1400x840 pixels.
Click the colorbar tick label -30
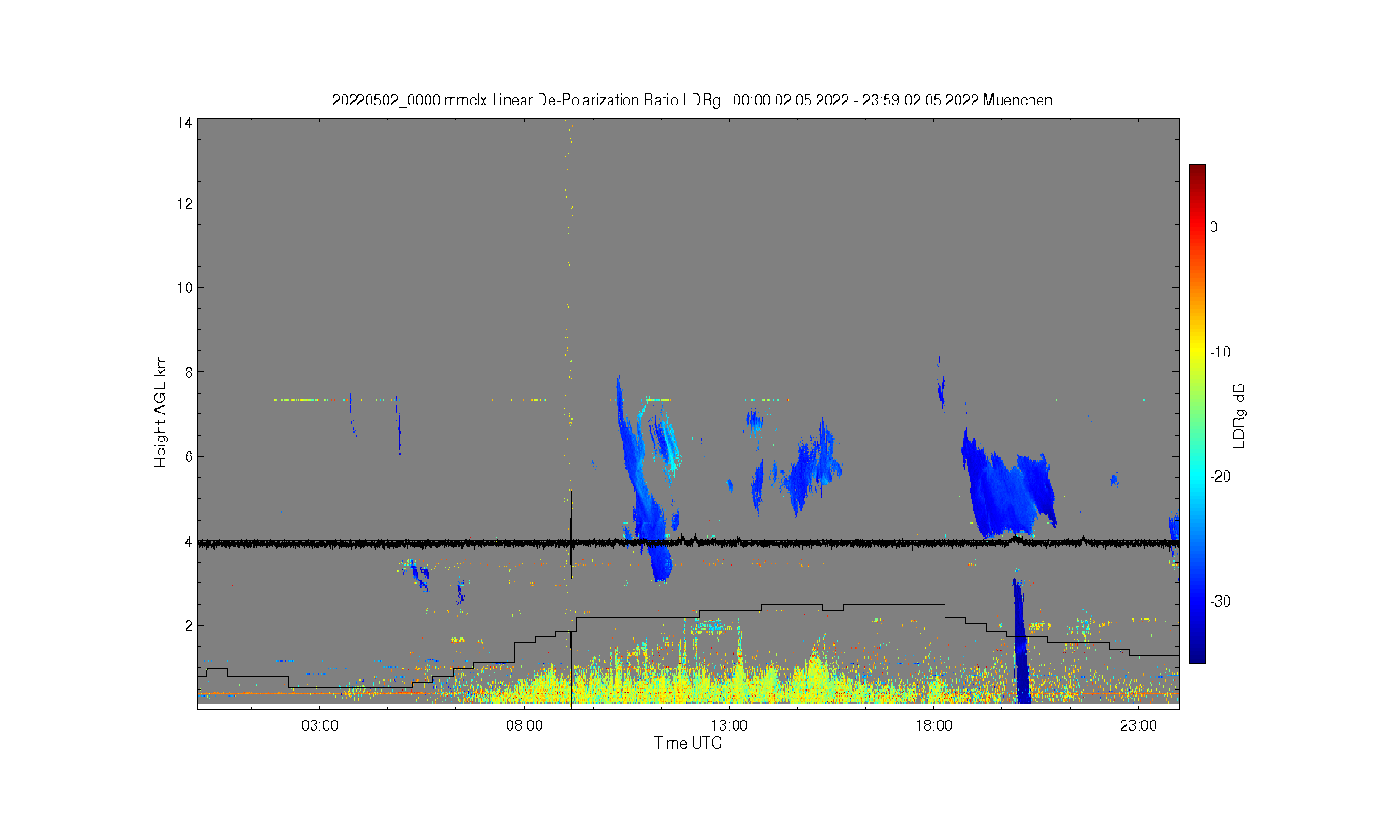tap(1220, 601)
